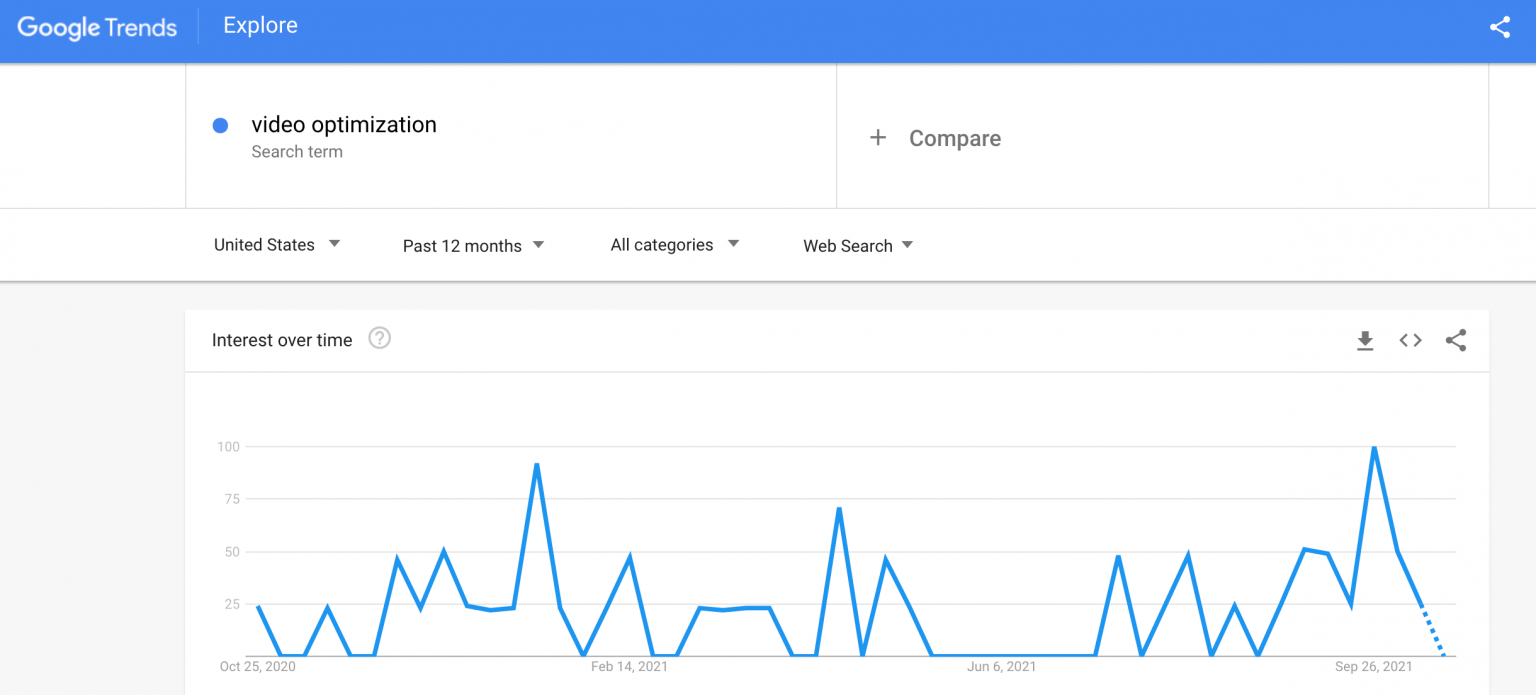Click the blue dot beside video optimization
1536x695 pixels.
219,125
